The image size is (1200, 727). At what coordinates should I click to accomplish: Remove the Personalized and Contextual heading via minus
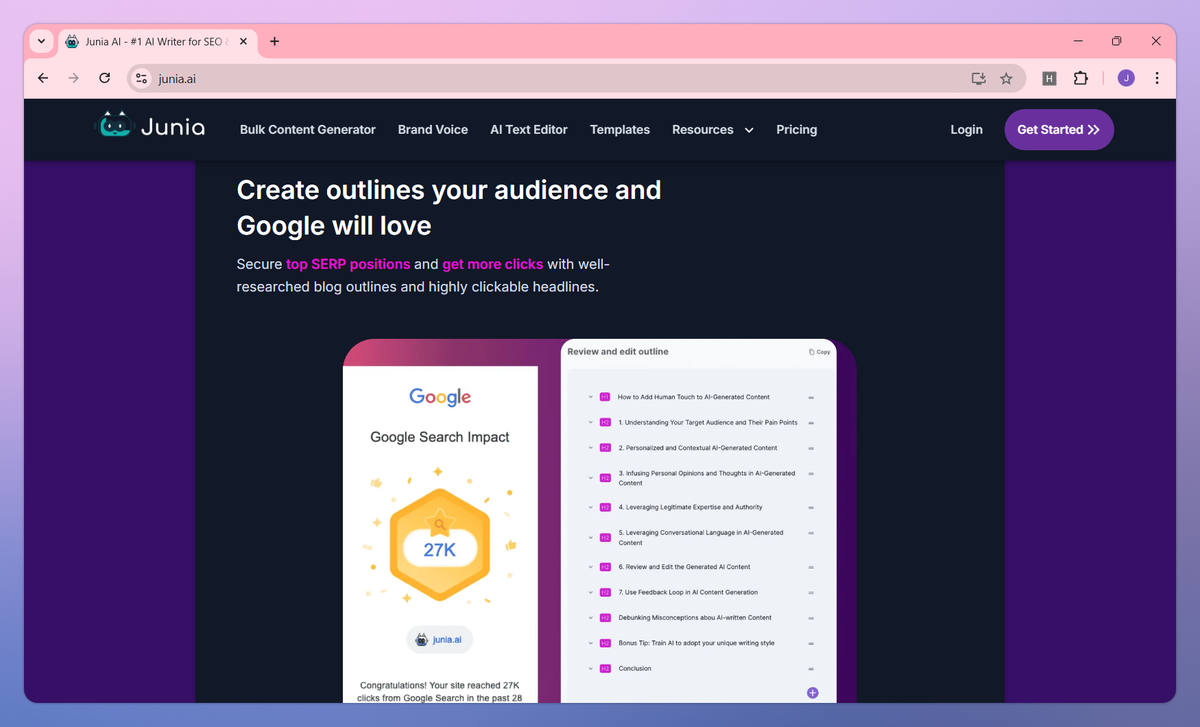click(x=811, y=448)
